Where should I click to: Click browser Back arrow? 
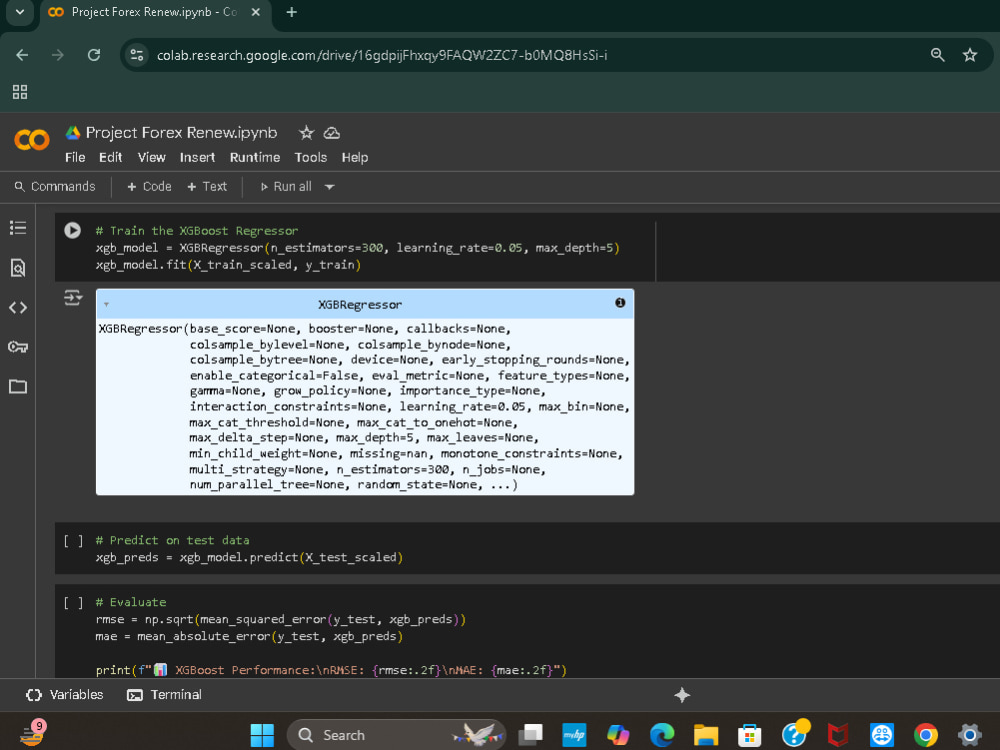tap(22, 55)
